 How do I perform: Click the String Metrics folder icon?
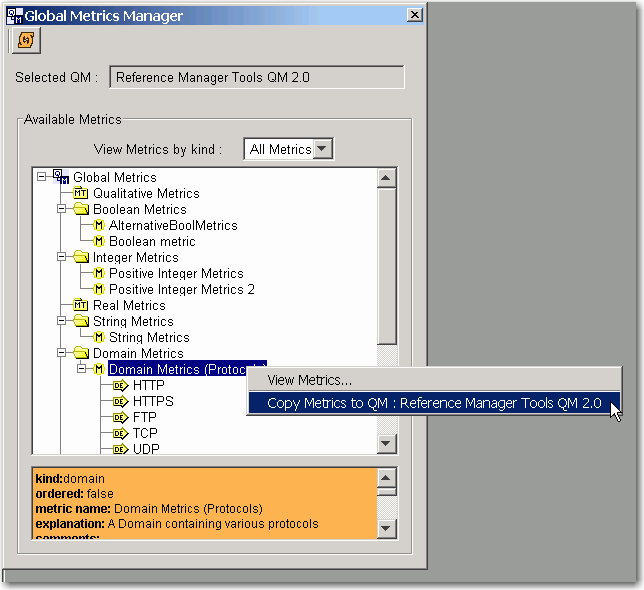(x=81, y=321)
